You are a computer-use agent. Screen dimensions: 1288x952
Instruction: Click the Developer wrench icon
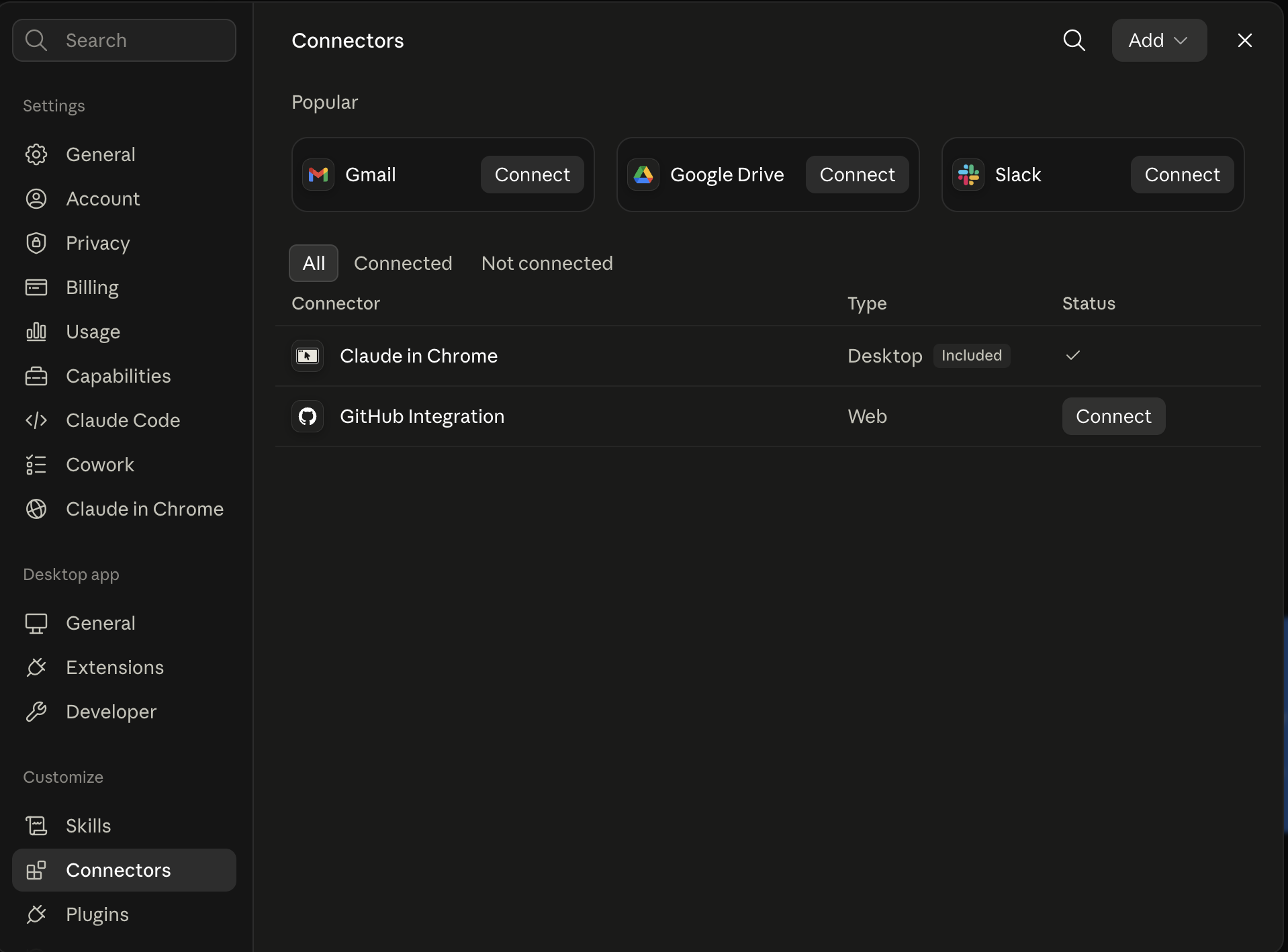(36, 712)
